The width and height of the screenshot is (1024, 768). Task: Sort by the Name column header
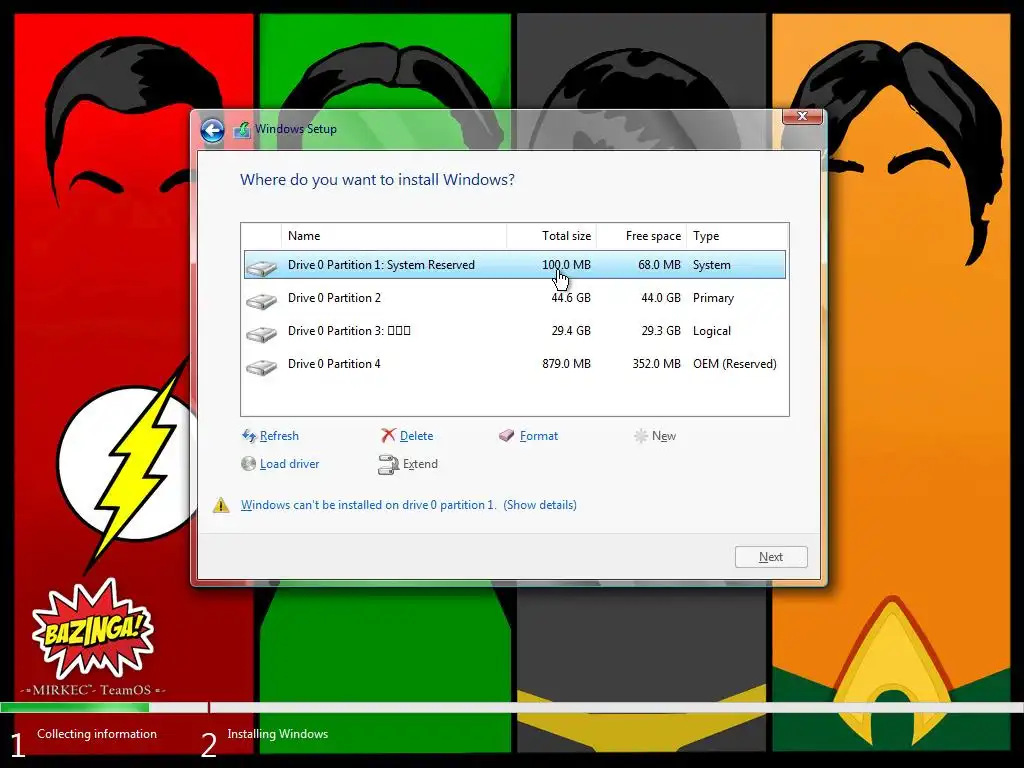point(393,236)
